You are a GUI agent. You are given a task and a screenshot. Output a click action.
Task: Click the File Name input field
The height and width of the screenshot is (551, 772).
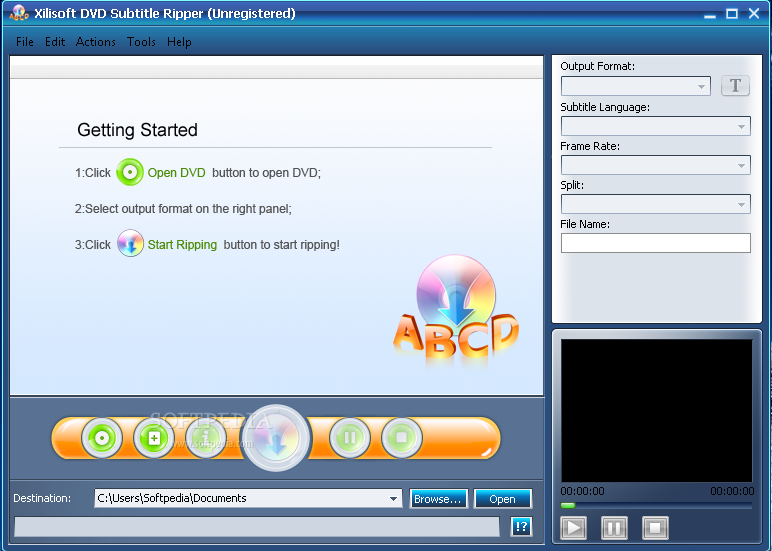point(656,243)
